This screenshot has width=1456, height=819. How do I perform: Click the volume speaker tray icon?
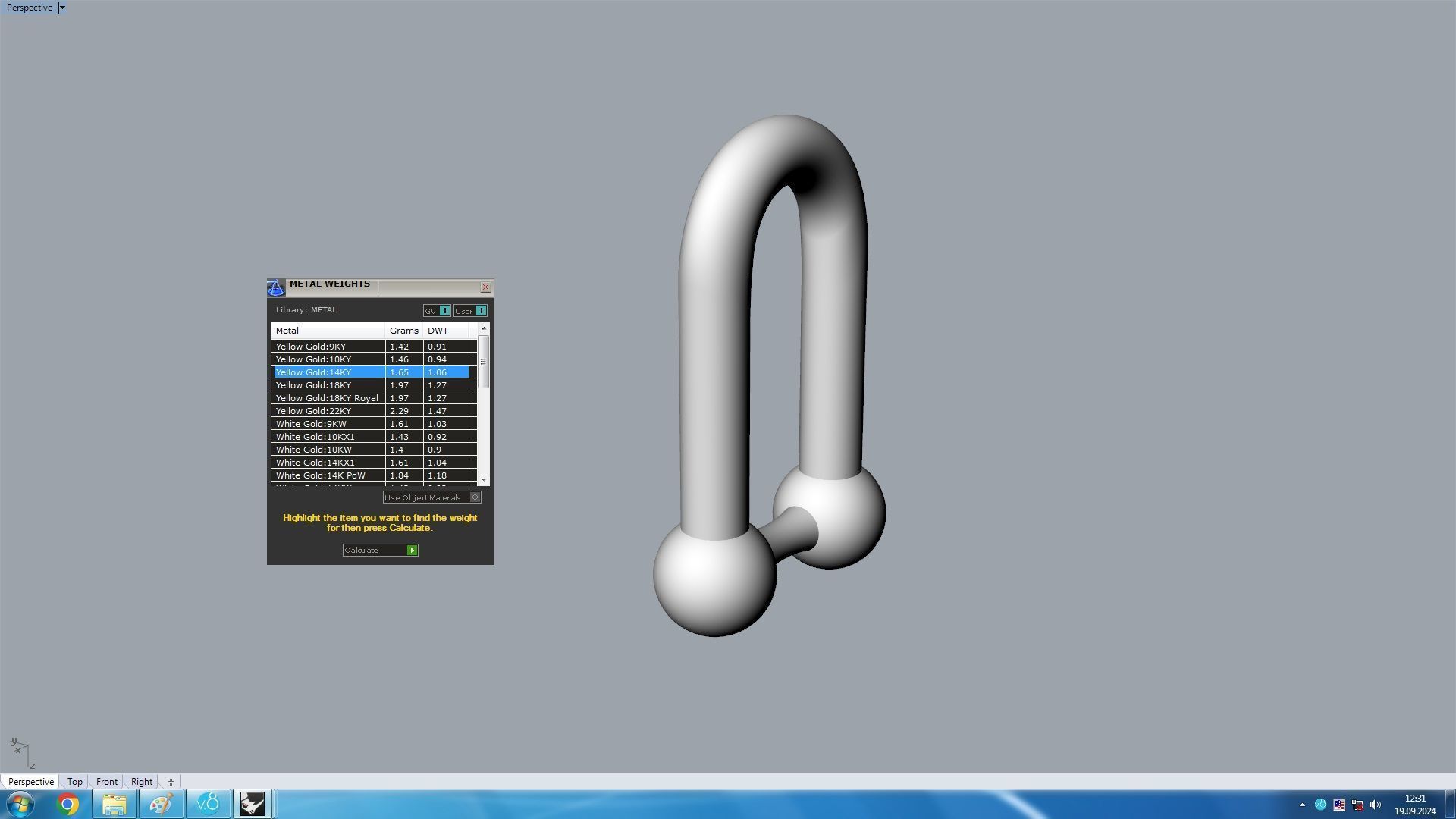click(1376, 805)
